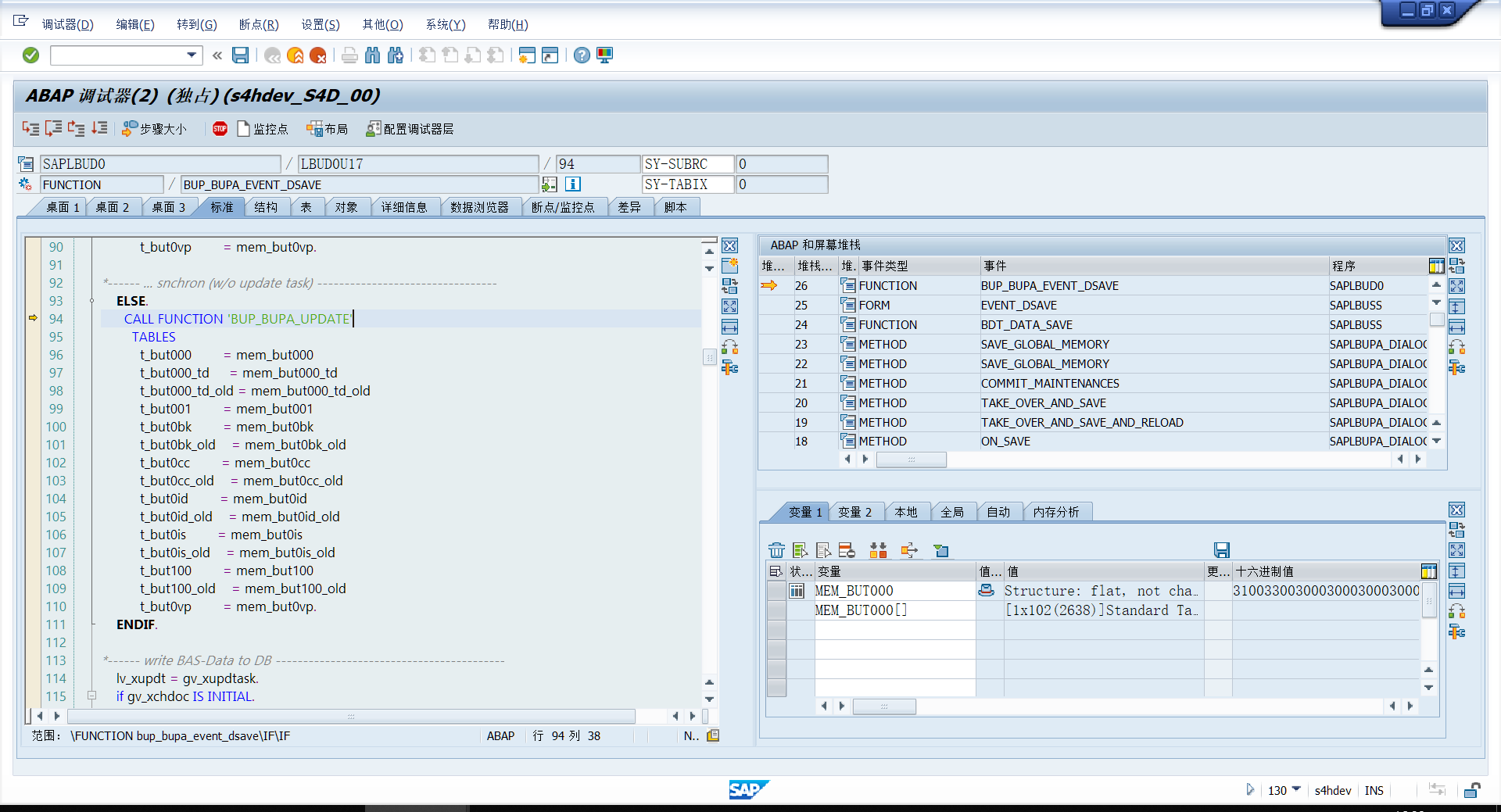
Task: Click the Save icon in the standard toolbar
Action: coord(241,55)
